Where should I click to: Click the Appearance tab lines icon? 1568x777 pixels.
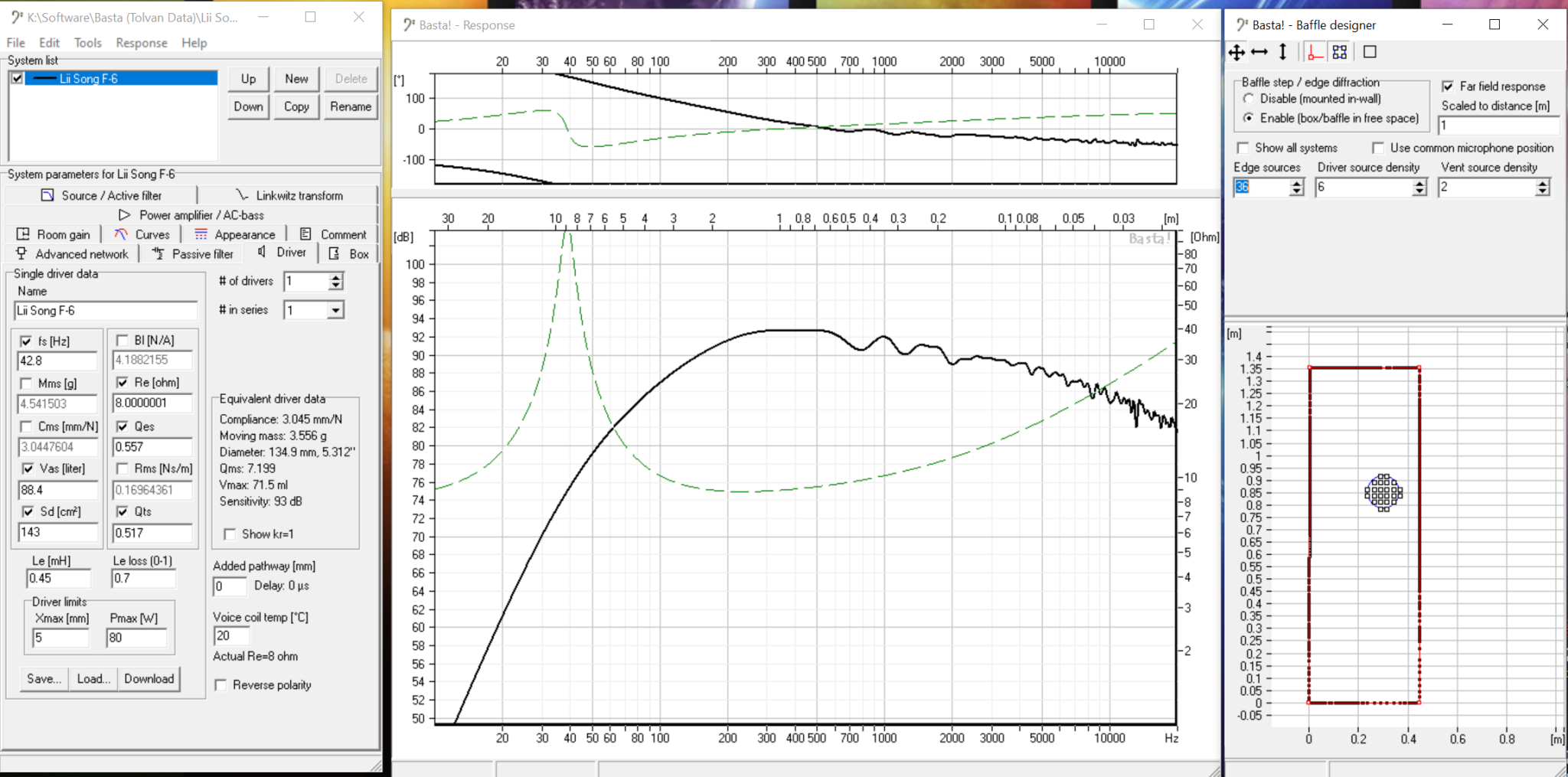click(201, 234)
